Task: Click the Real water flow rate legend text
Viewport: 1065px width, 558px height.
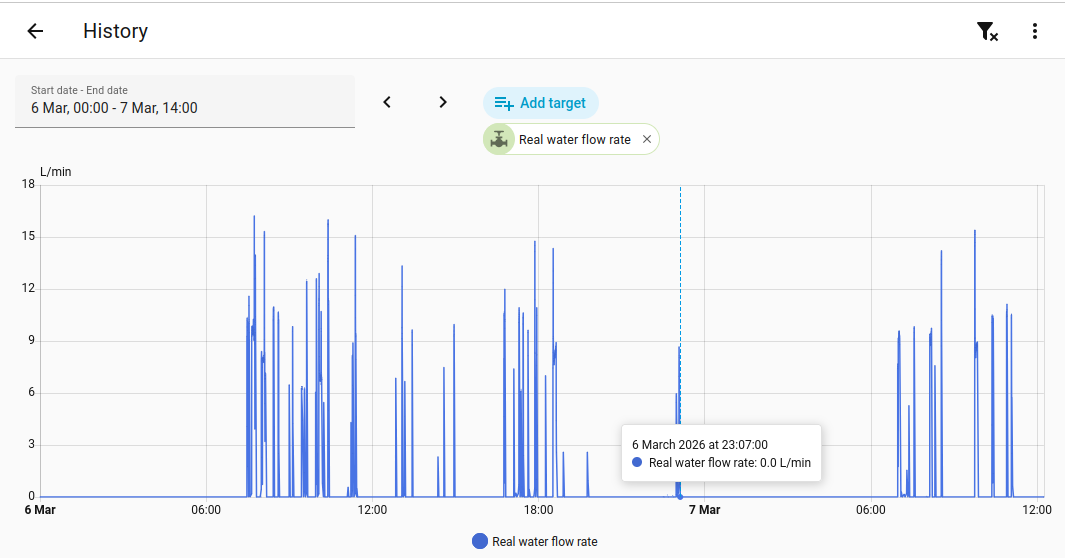Action: click(545, 541)
